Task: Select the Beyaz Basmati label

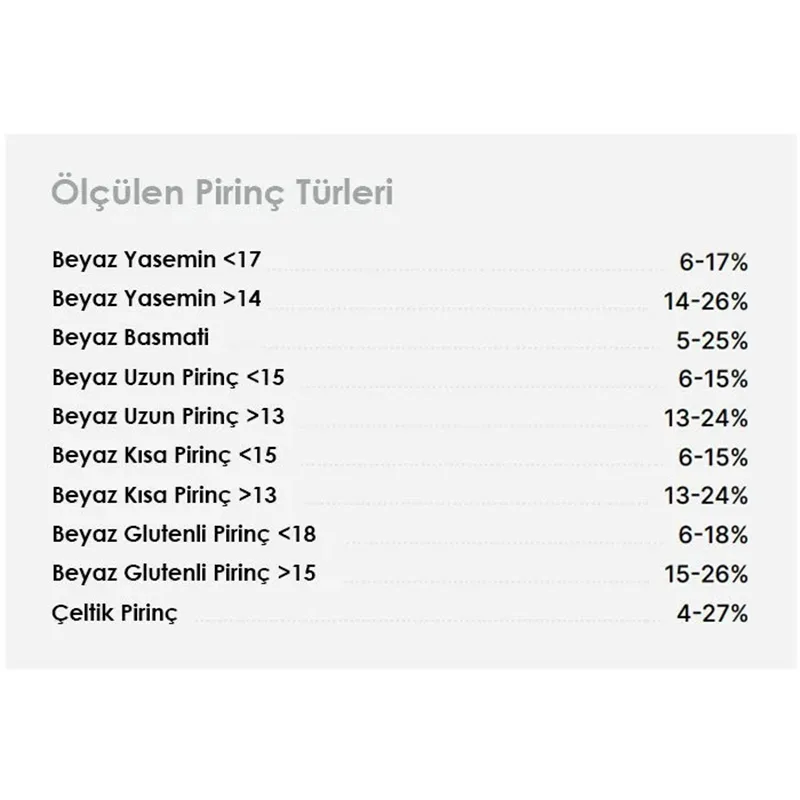Action: coord(131,338)
